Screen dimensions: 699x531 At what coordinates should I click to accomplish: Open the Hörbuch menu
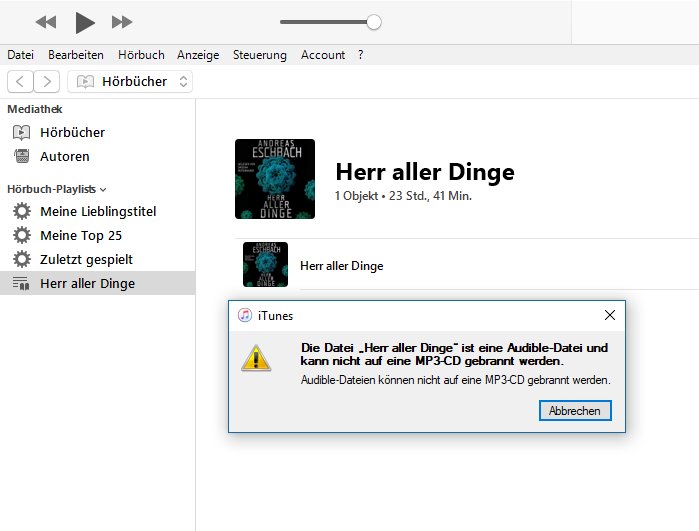[x=141, y=55]
